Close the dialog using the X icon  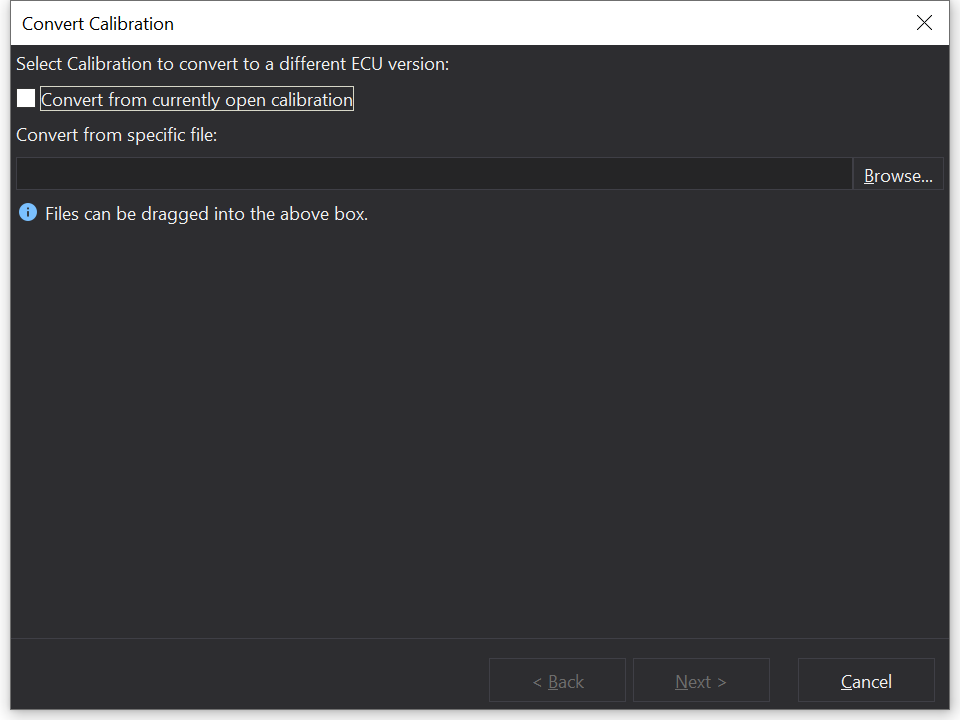coord(924,23)
